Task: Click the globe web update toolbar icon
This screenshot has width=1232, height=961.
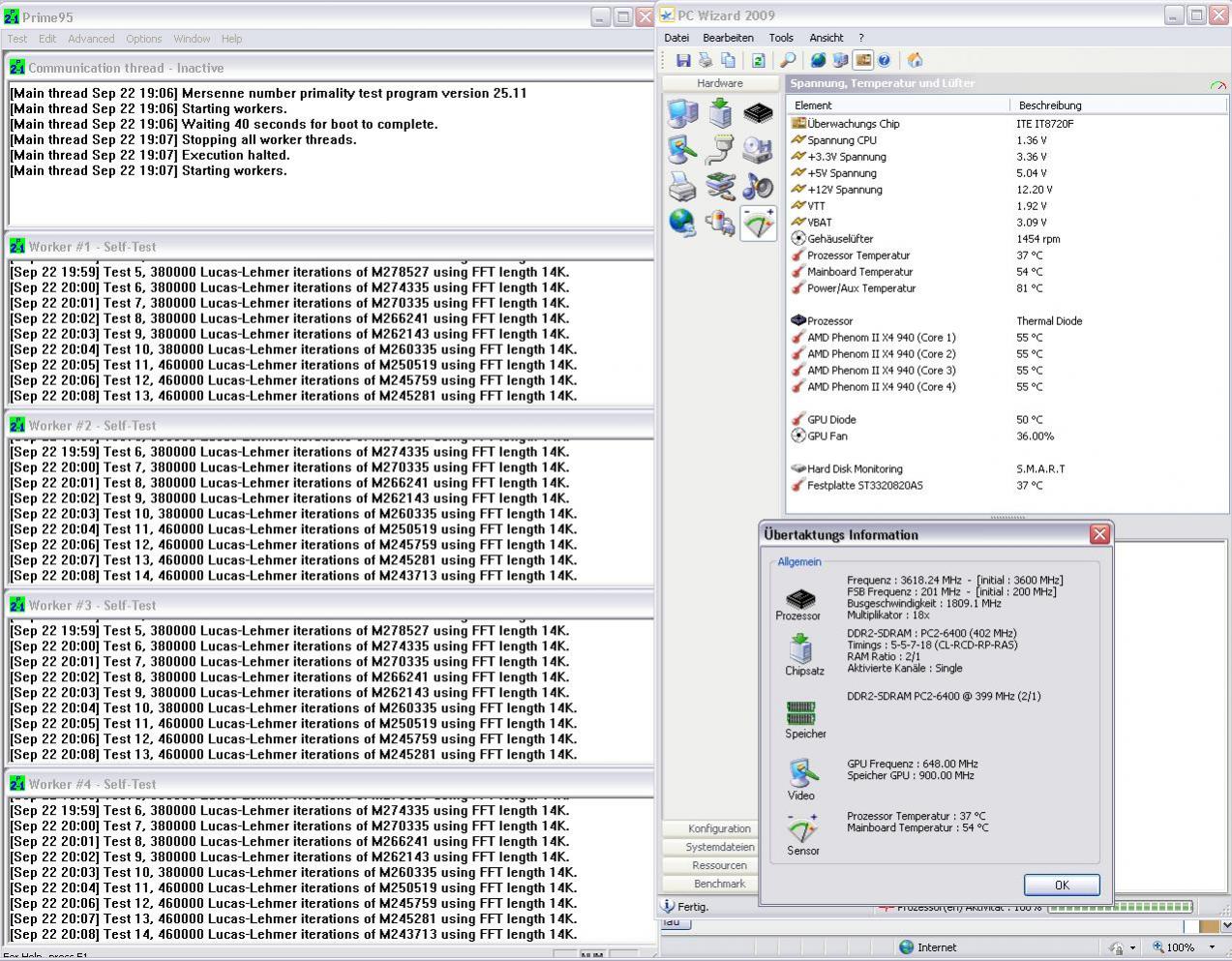Action: (818, 60)
